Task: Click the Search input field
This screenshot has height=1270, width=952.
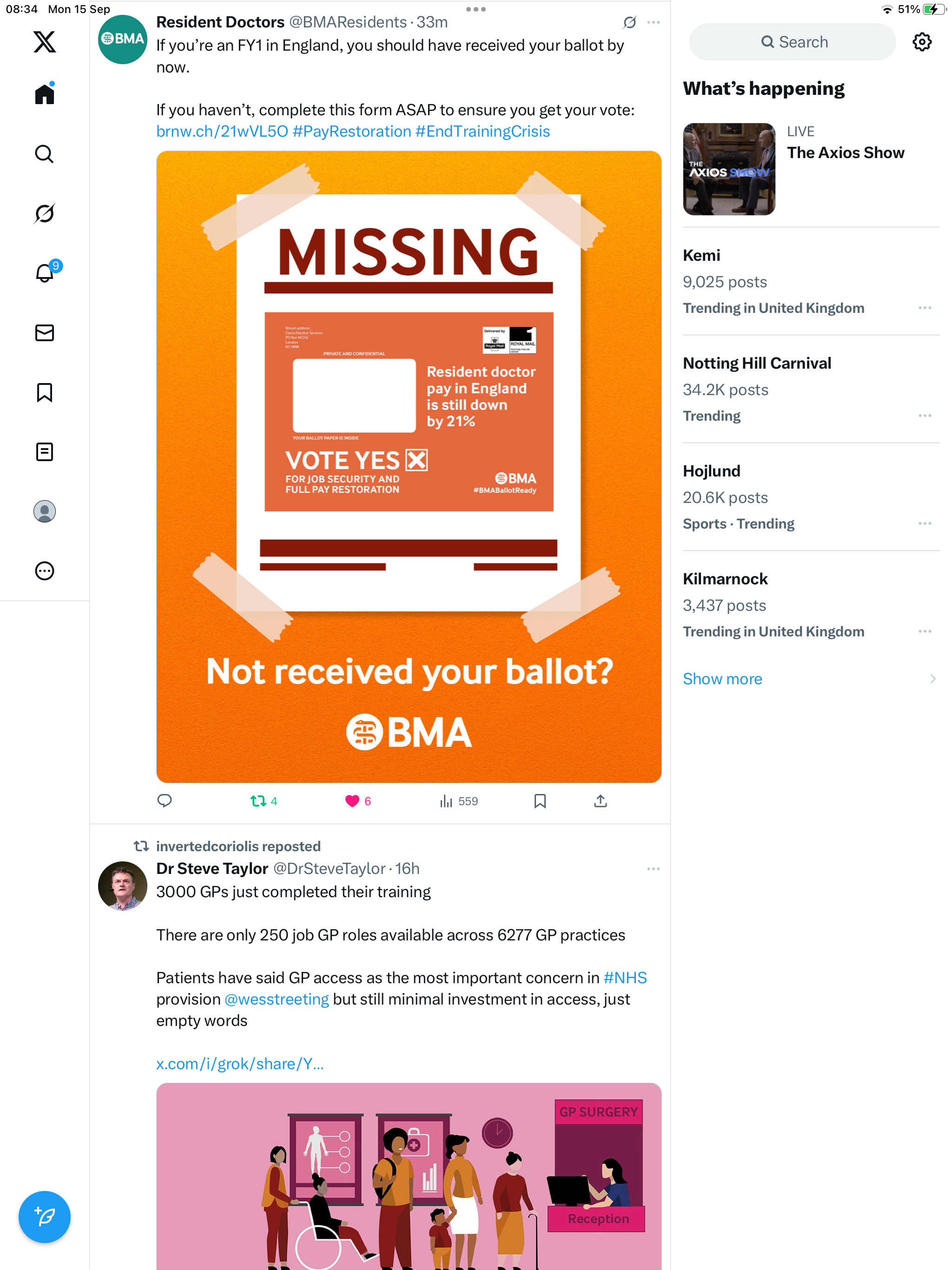Action: pos(793,42)
